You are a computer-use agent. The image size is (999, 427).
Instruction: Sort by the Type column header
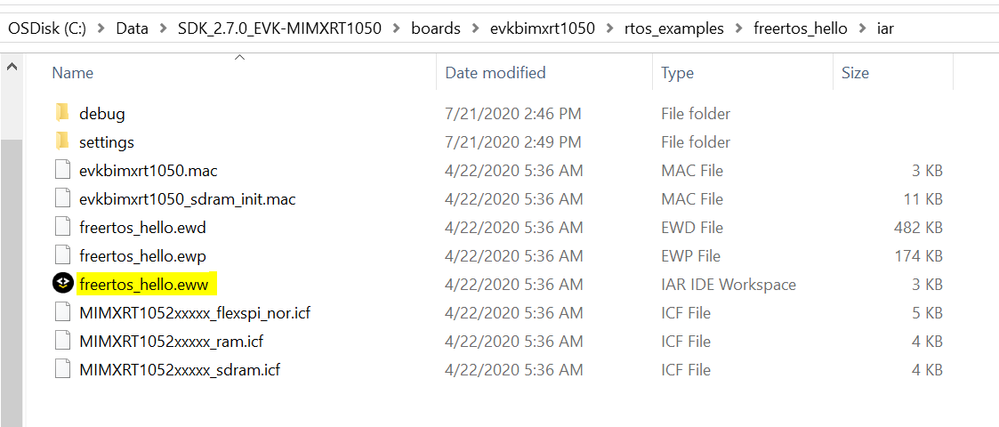[677, 73]
